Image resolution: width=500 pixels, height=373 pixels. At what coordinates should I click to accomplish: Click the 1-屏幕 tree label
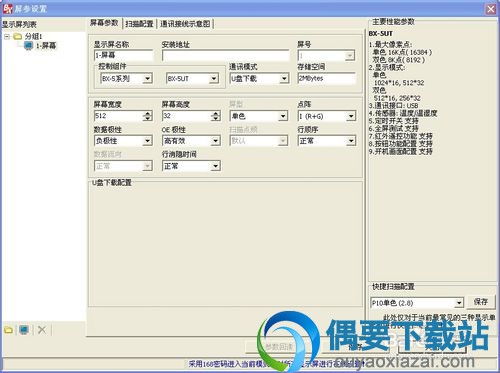point(46,45)
